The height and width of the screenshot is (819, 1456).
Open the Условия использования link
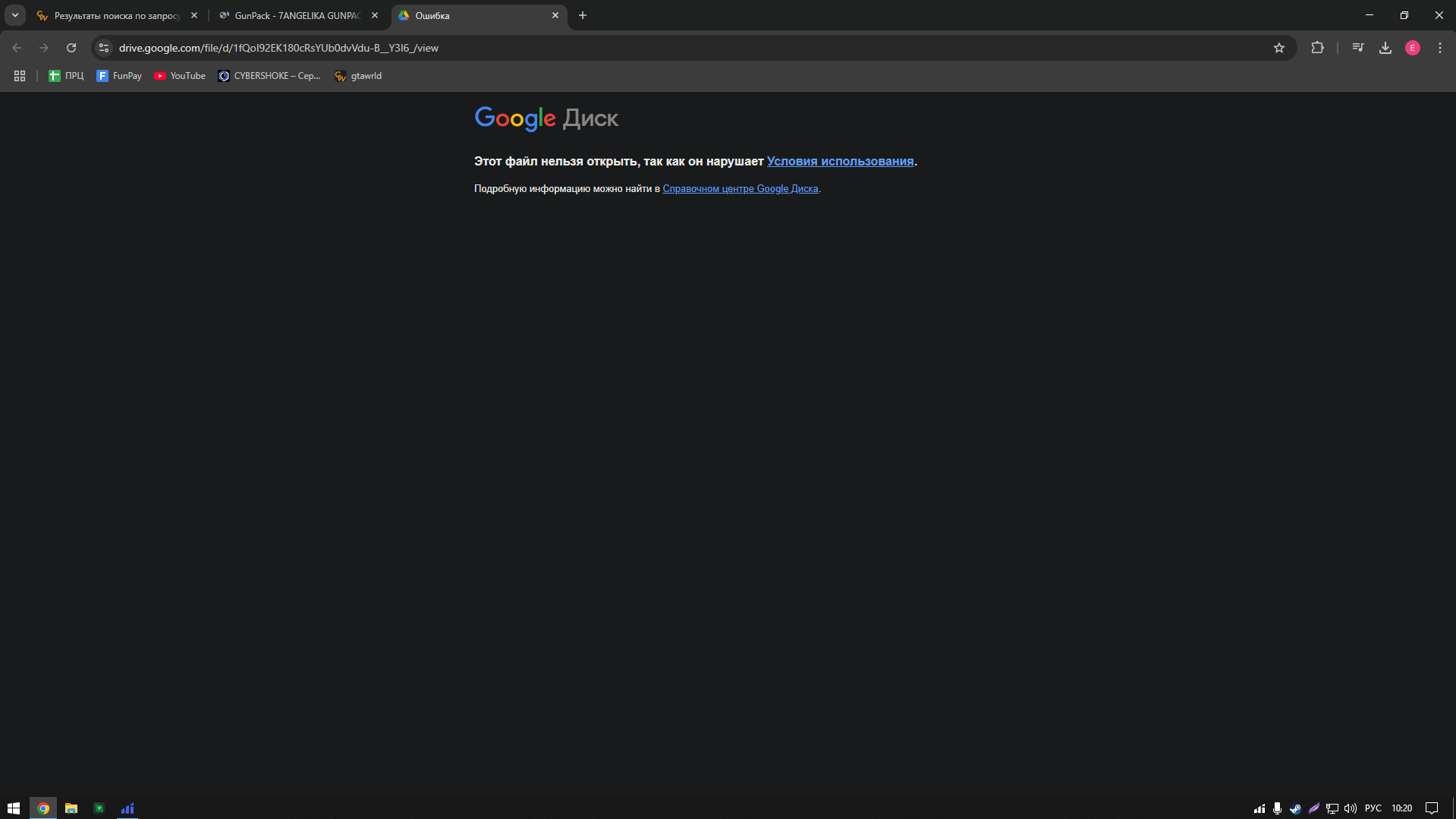[840, 161]
